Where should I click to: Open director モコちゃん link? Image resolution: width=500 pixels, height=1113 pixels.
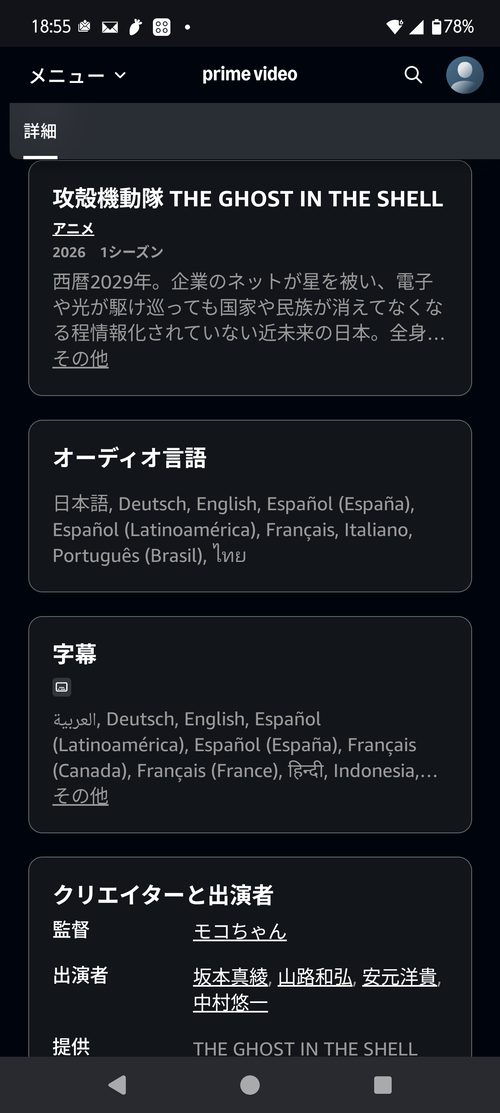click(240, 931)
